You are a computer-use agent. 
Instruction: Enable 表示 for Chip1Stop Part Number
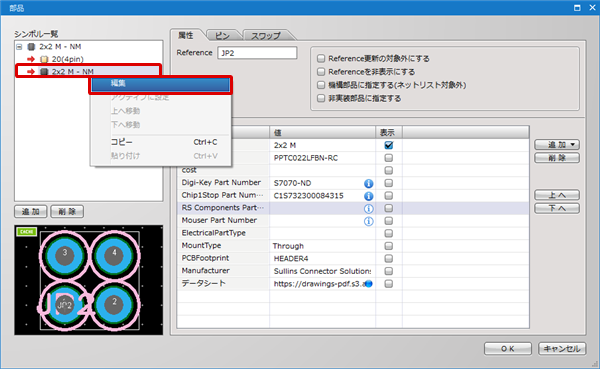388,196
